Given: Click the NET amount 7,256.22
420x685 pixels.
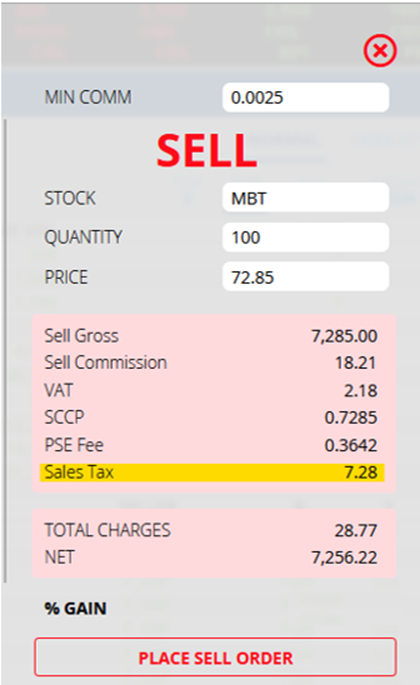Looking at the screenshot, I should 344,557.
